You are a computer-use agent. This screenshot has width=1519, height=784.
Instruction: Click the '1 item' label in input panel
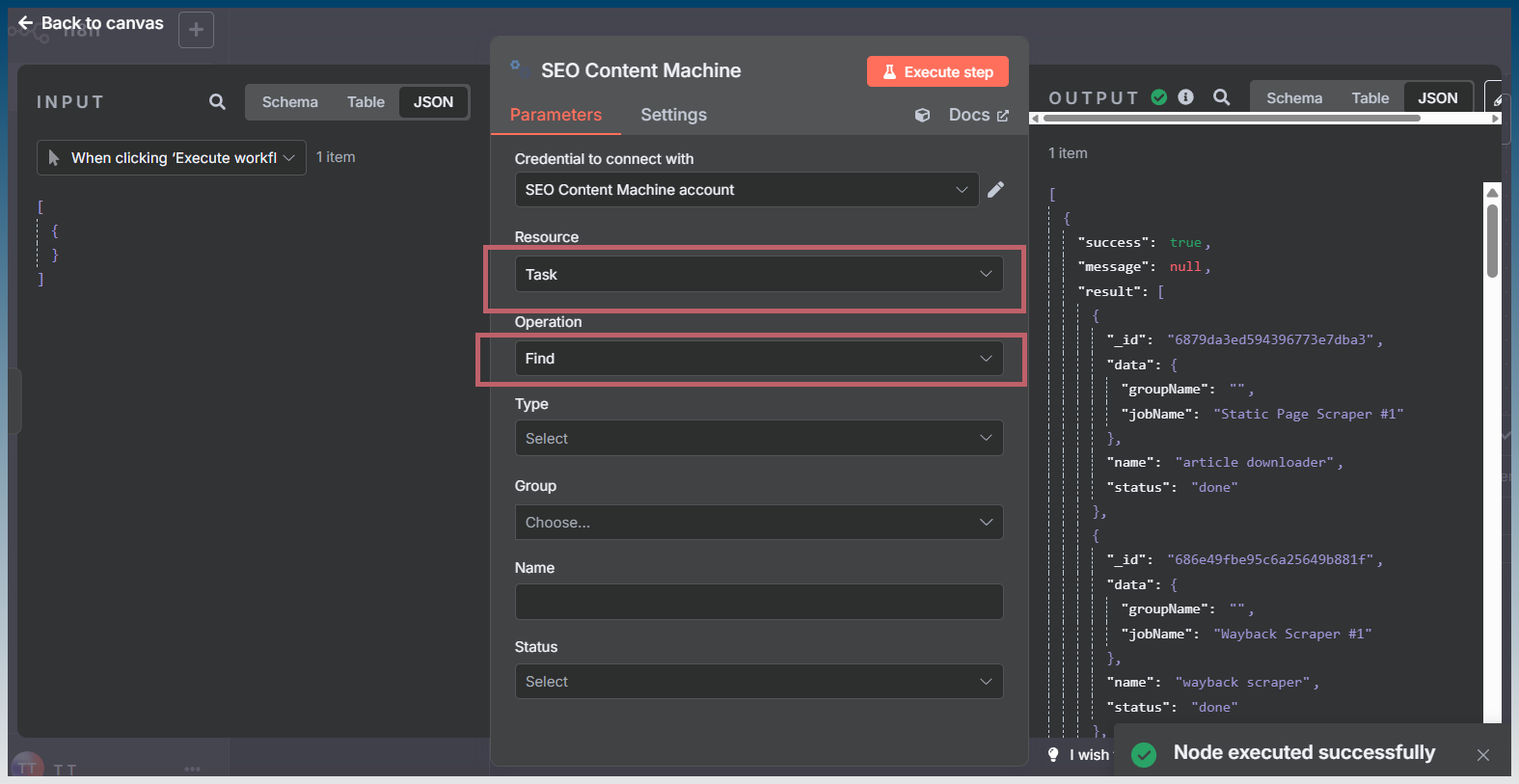[x=336, y=157]
